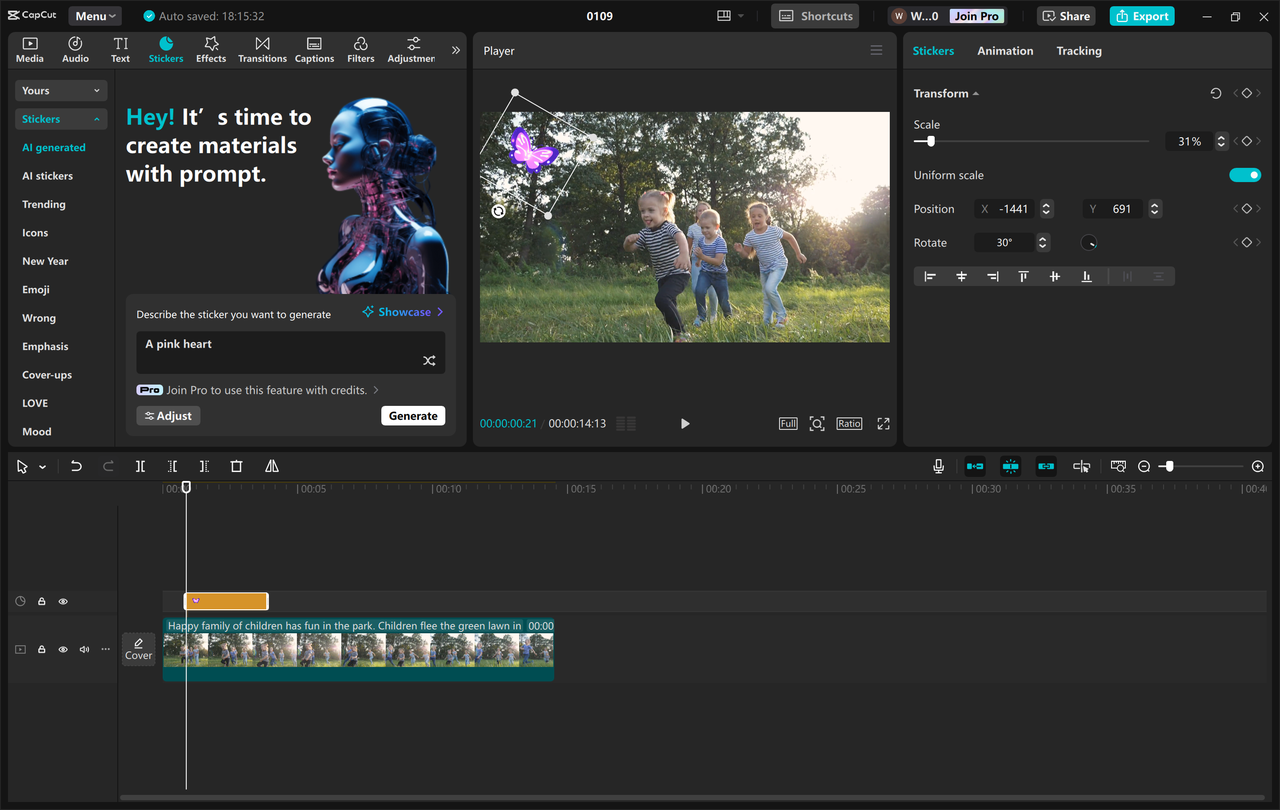Split the clip at the playhead
The width and height of the screenshot is (1280, 810).
click(x=140, y=466)
